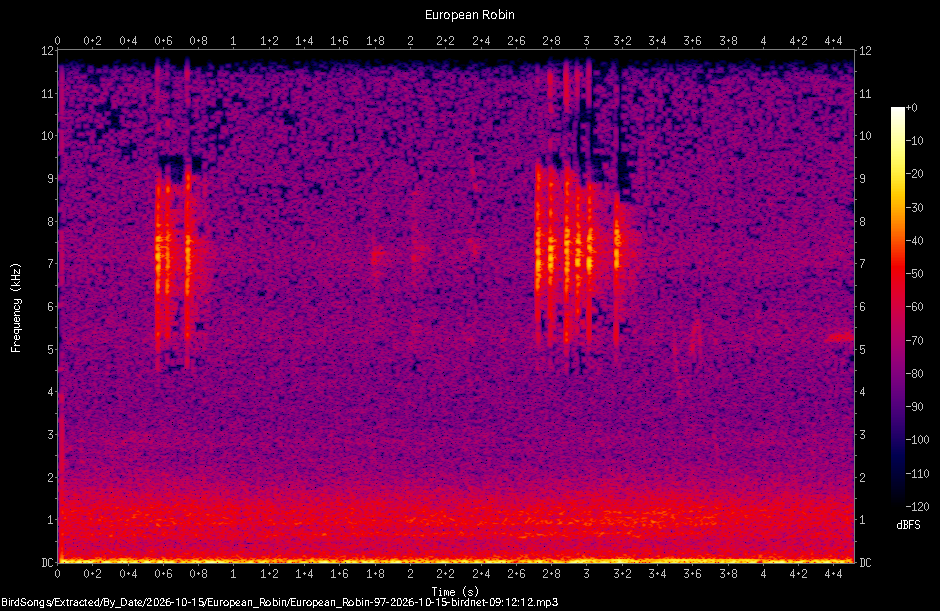Click the faint 5 kHz trace near 4.4 s
This screenshot has height=611, width=940.
tap(839, 338)
